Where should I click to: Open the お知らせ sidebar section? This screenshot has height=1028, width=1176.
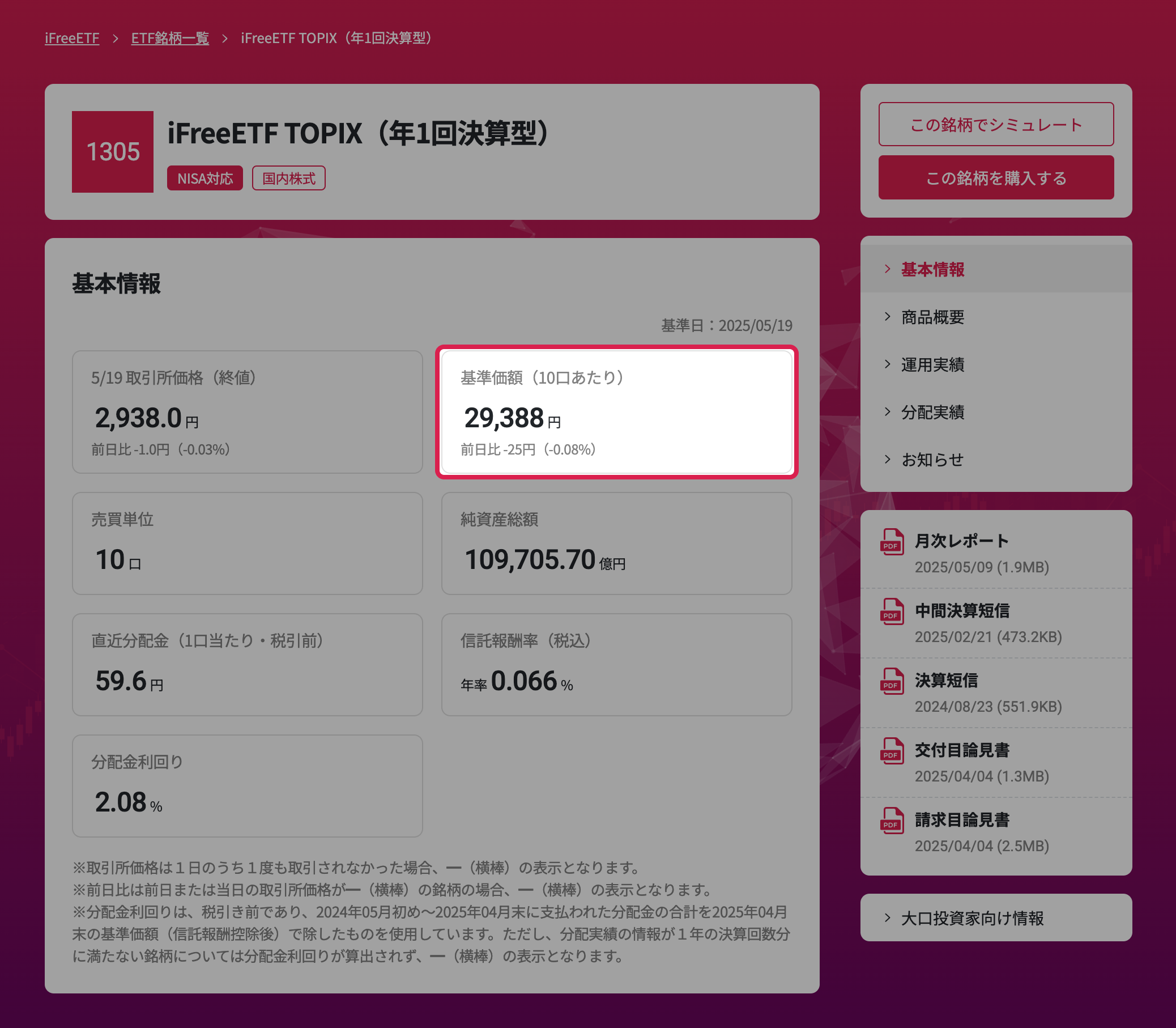point(996,460)
